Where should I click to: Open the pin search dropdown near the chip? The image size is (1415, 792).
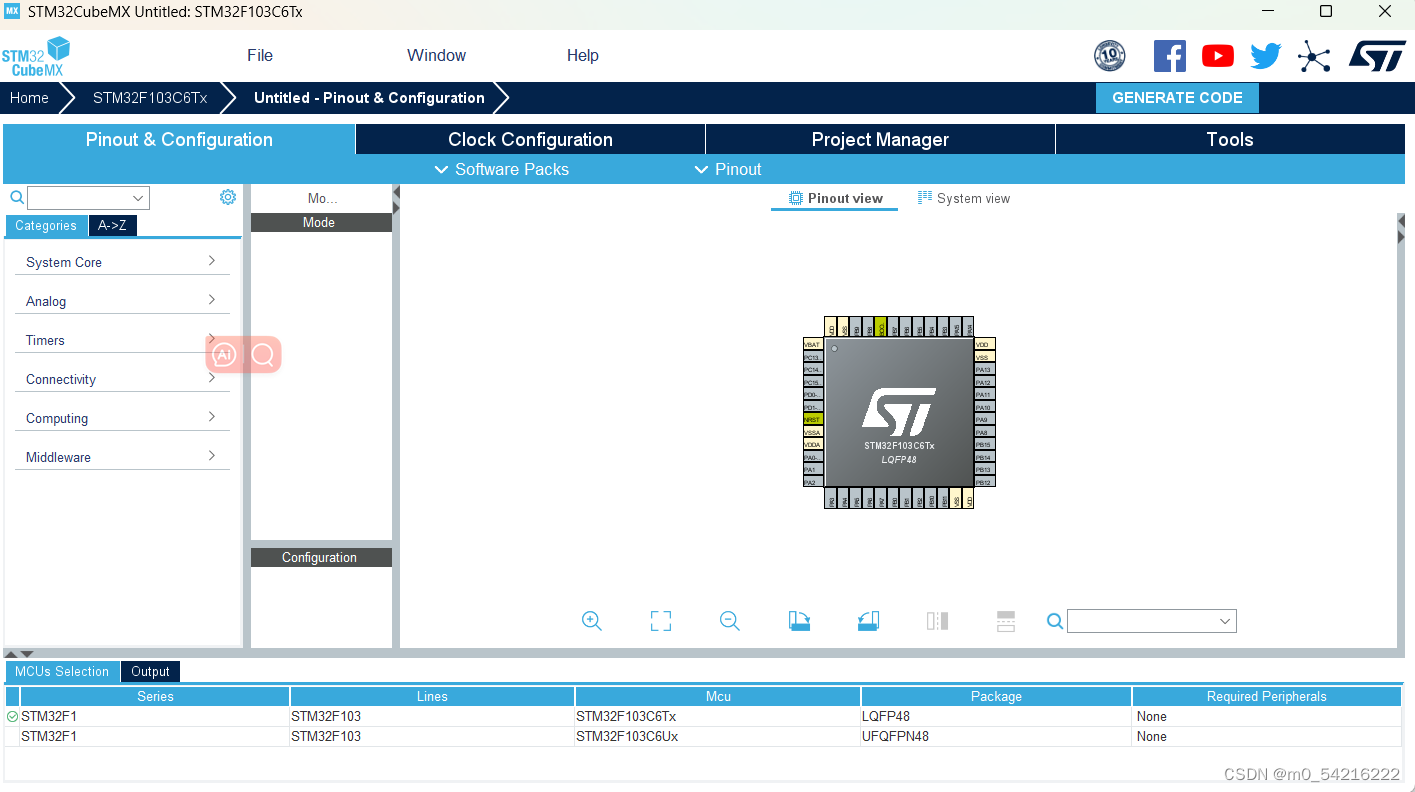tap(1150, 620)
